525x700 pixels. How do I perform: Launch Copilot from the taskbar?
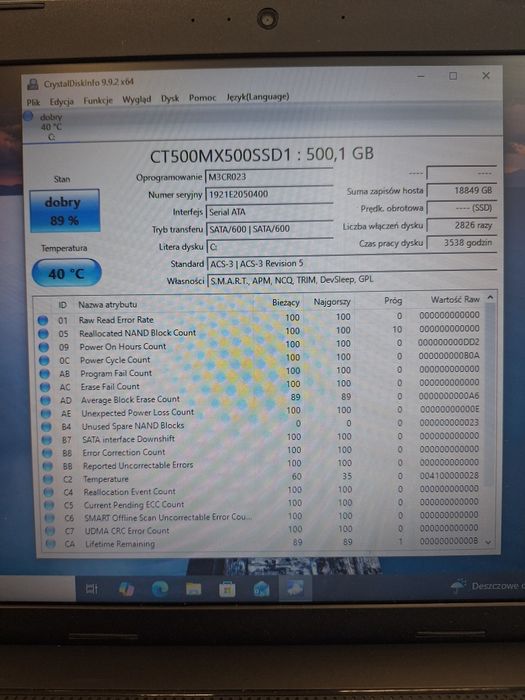[x=126, y=589]
